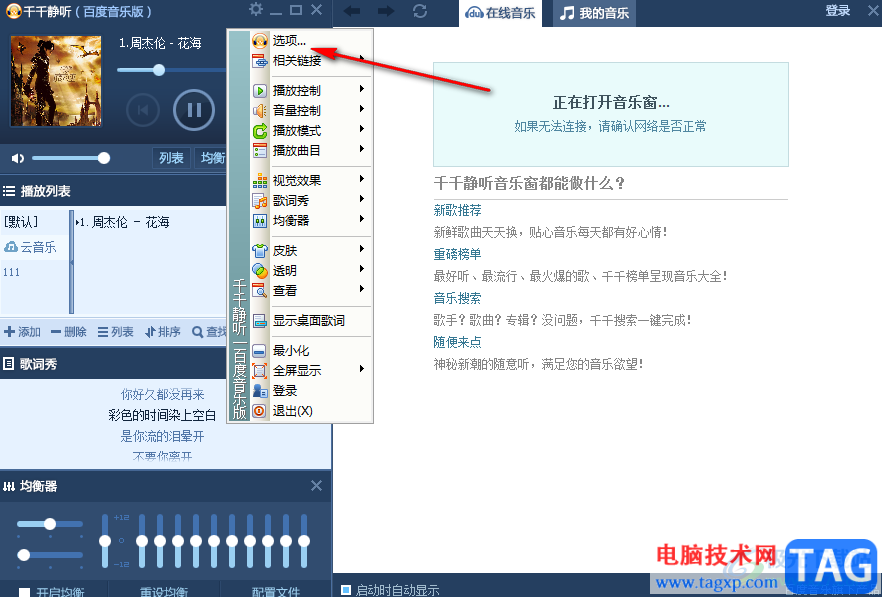The width and height of the screenshot is (882, 597).
Task: Click the 最小化 menu icon
Action: click(259, 351)
